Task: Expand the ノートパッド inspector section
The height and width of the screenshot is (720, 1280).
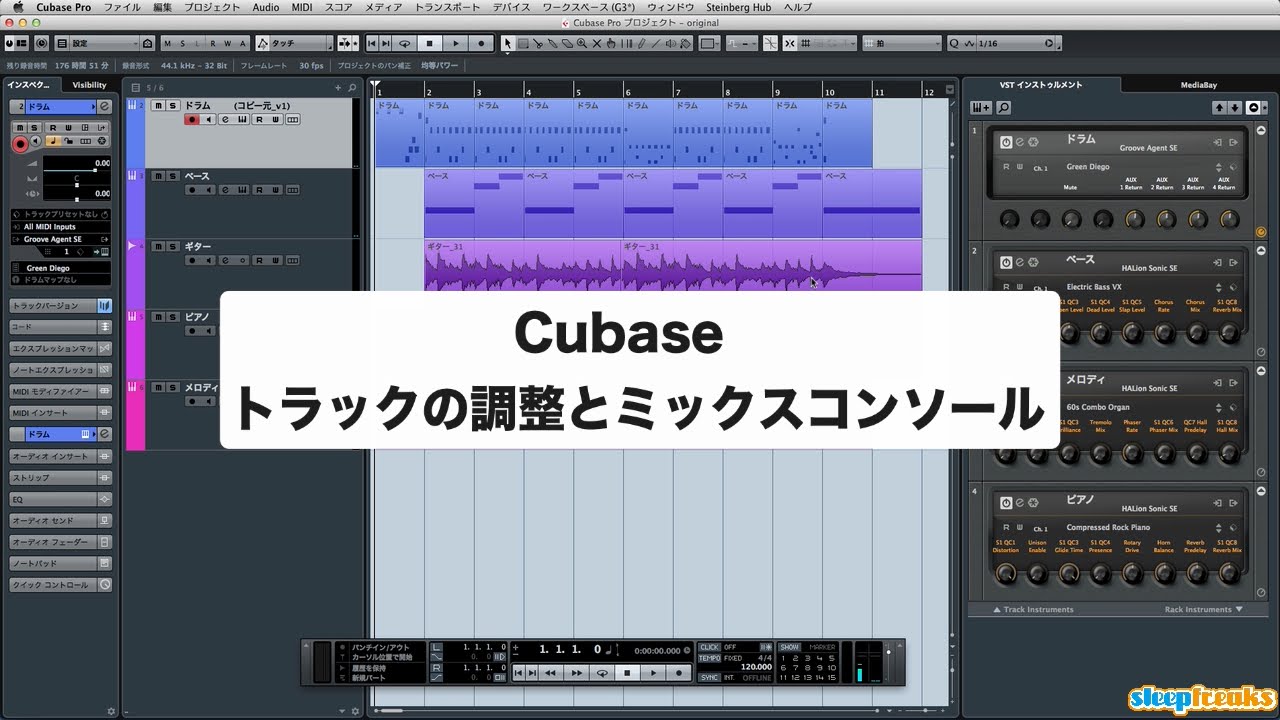Action: [60, 563]
